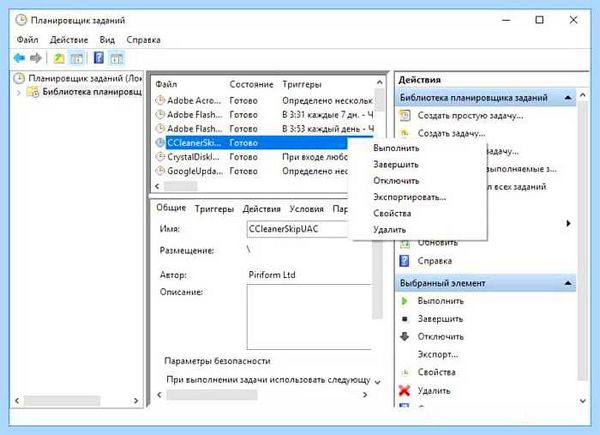Image resolution: width=600 pixels, height=435 pixels.
Task: Sort by the Состояние column header
Action: tap(251, 84)
